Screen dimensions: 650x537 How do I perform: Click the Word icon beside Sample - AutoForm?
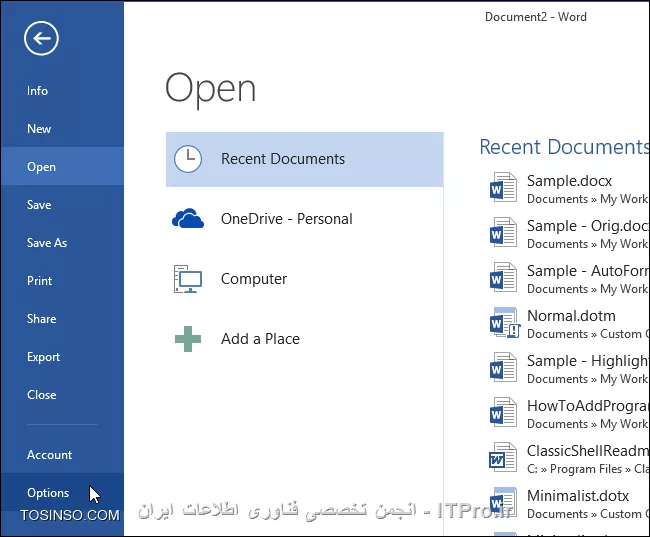pyautogui.click(x=503, y=278)
